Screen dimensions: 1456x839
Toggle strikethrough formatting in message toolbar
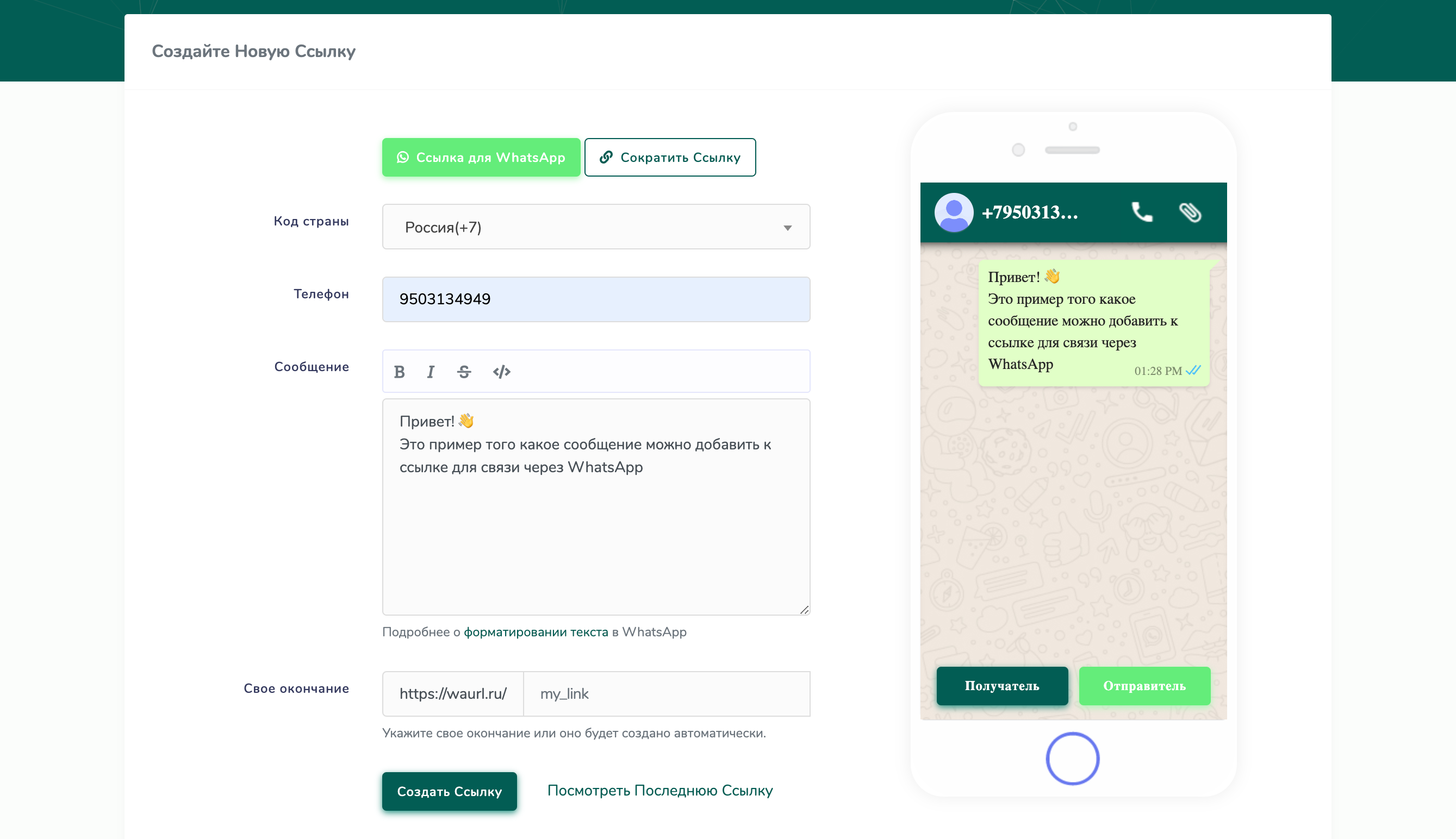(464, 372)
